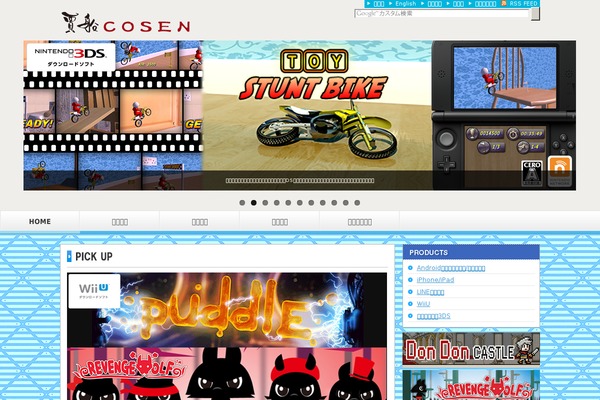Open the RSS FEED link
The image size is (600, 400).
pos(523,3)
